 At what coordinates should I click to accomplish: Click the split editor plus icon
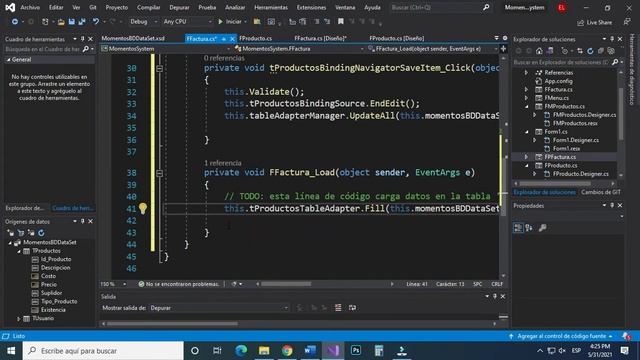(x=503, y=49)
